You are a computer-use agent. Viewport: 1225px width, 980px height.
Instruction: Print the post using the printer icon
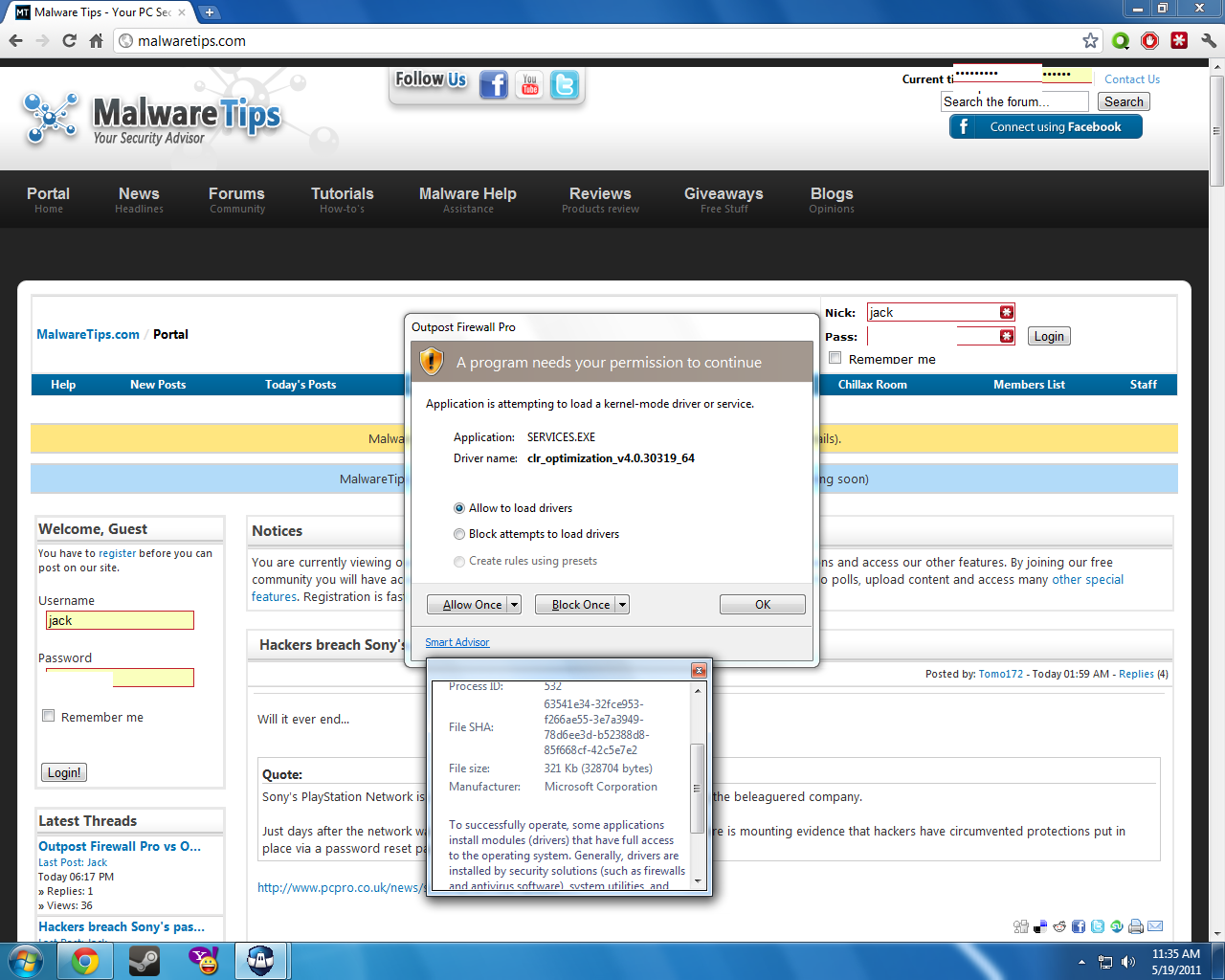(x=1136, y=926)
